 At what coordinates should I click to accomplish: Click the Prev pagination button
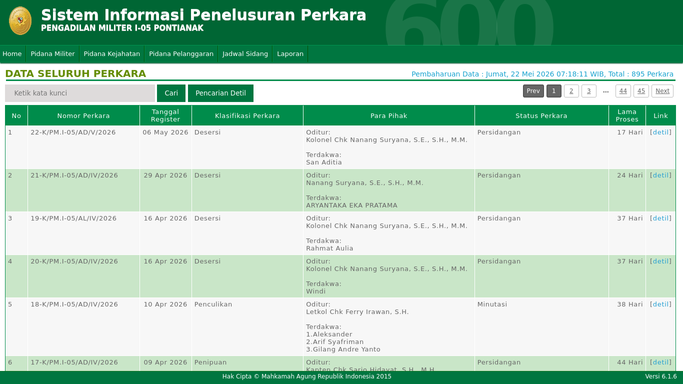pyautogui.click(x=533, y=91)
